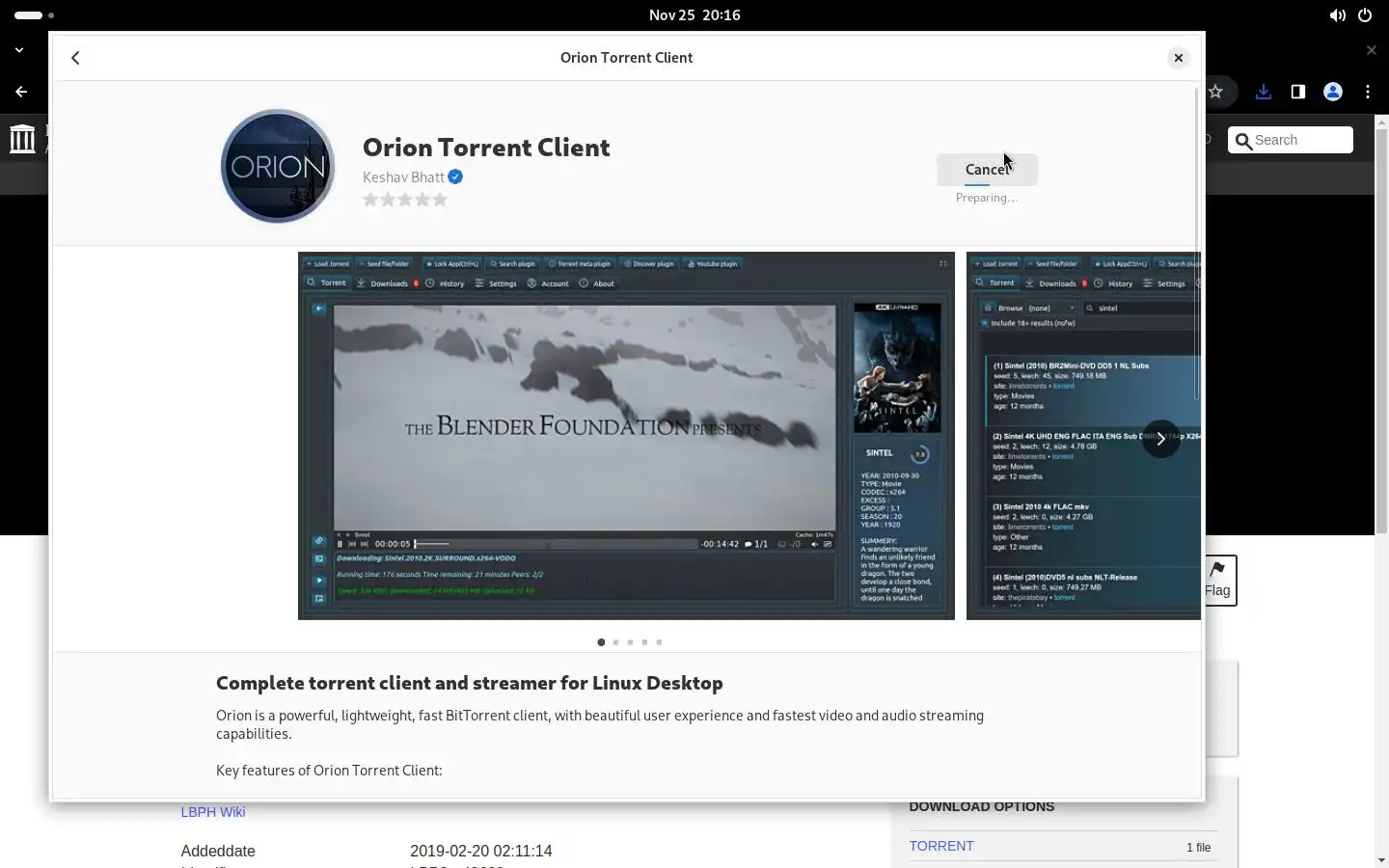Select the fifth carousel page dot
1389x868 pixels.
point(659,642)
